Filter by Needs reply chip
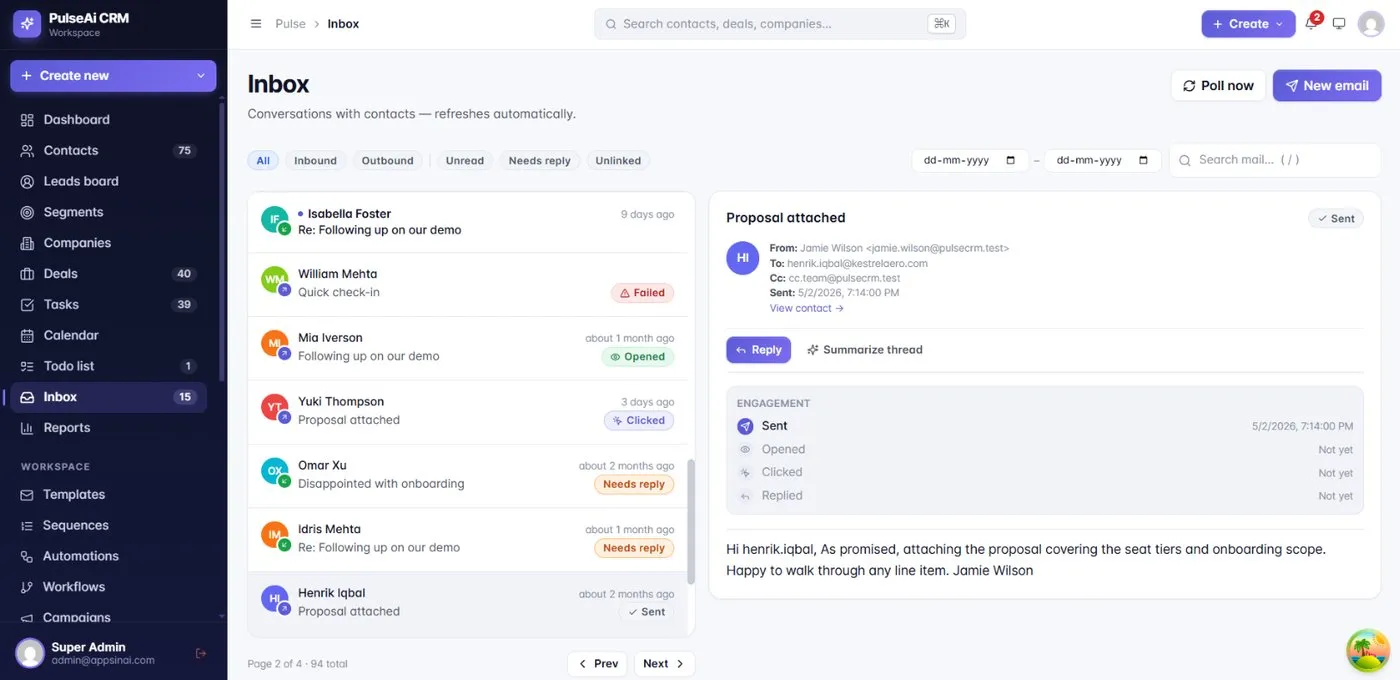 point(540,160)
